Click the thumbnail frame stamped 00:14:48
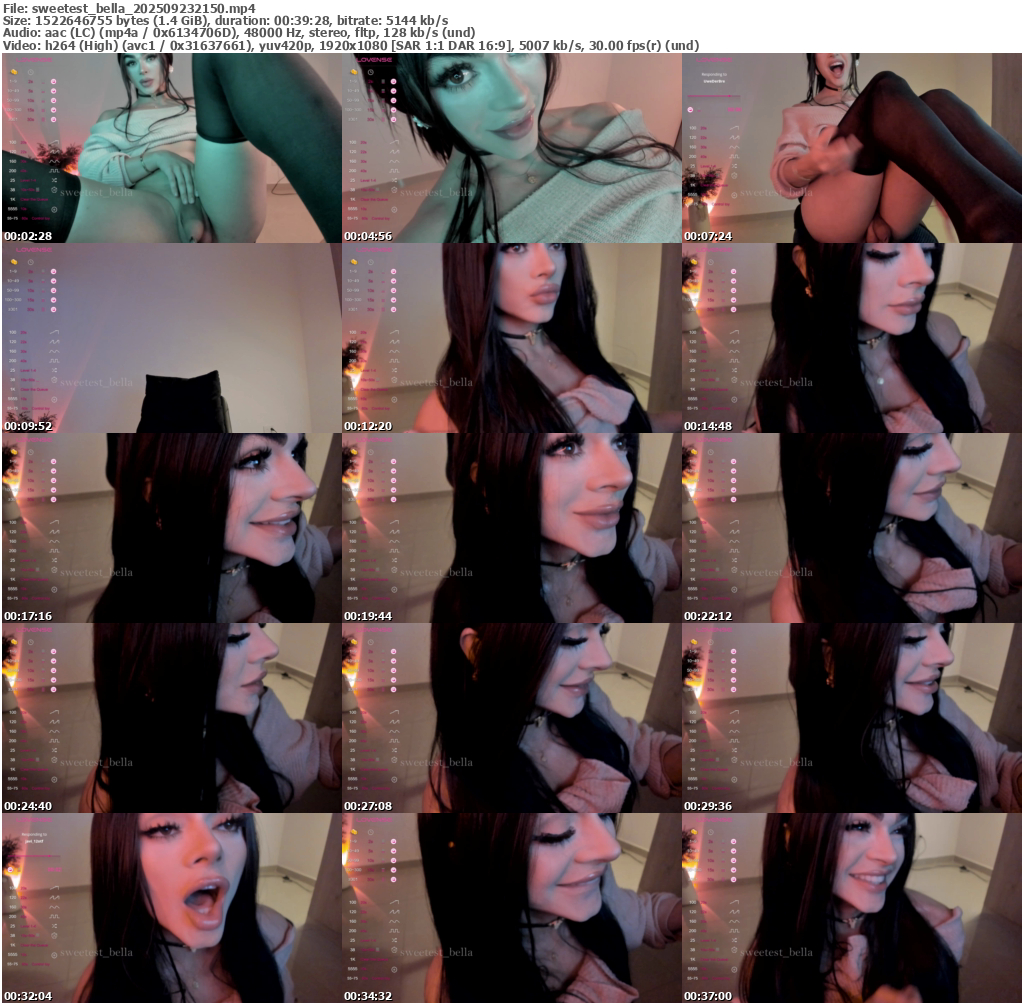Image resolution: width=1024 pixels, height=1003 pixels. (851, 338)
